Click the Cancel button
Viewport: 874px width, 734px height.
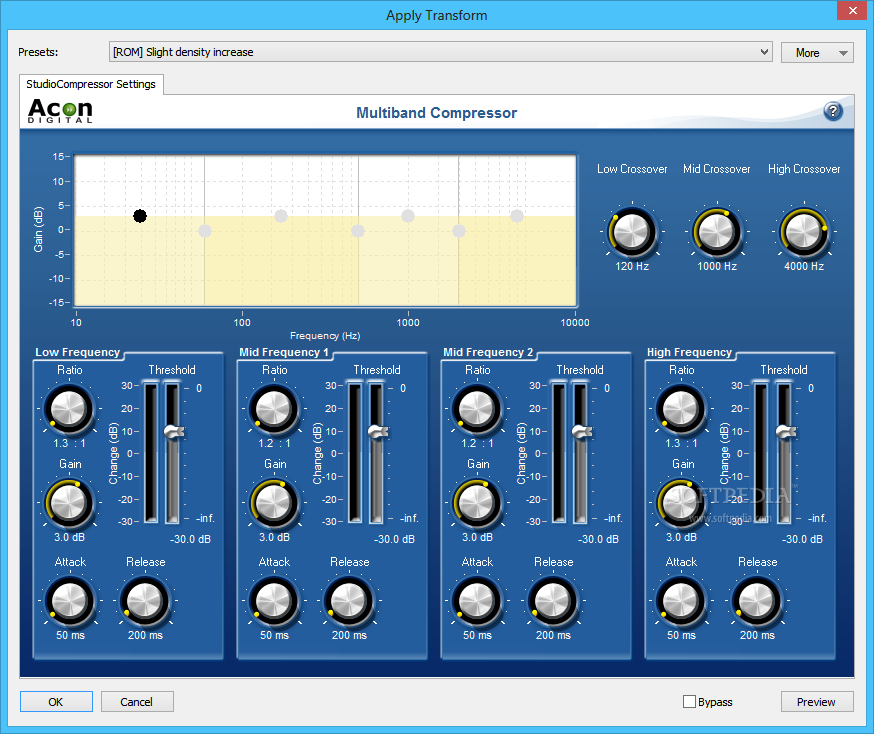137,702
